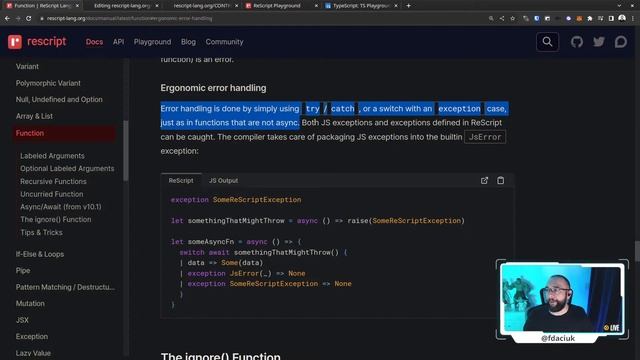Viewport: 640px width, 360px height.
Task: Copy code example with clipboard icon
Action: pos(500,180)
